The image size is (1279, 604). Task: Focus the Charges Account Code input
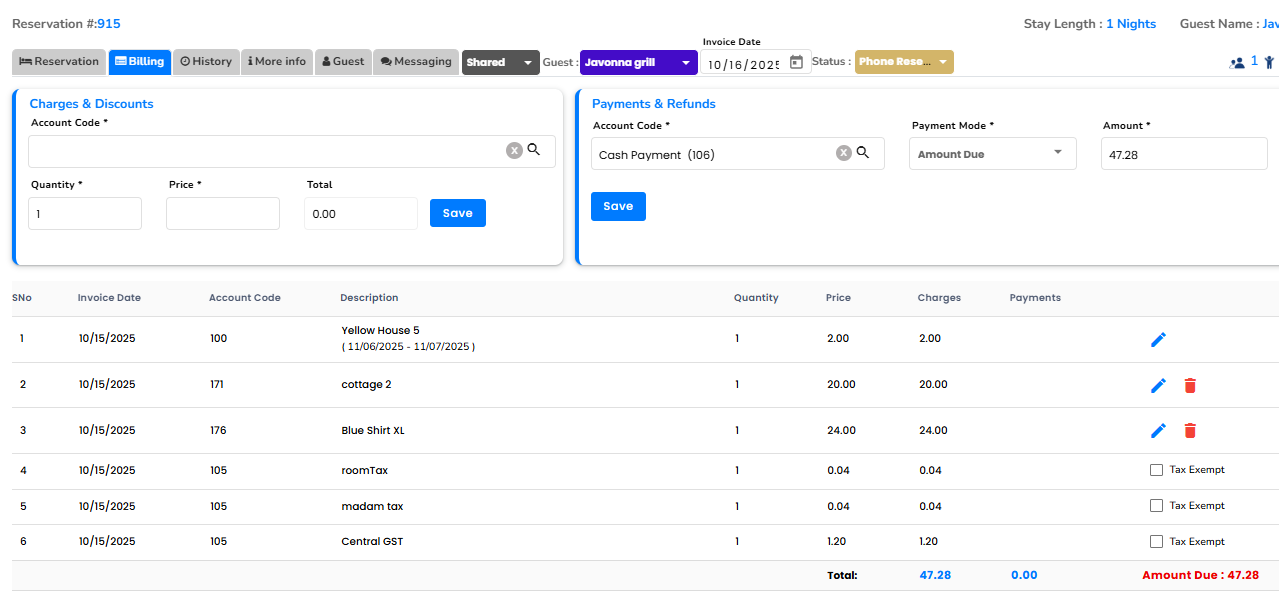click(266, 151)
